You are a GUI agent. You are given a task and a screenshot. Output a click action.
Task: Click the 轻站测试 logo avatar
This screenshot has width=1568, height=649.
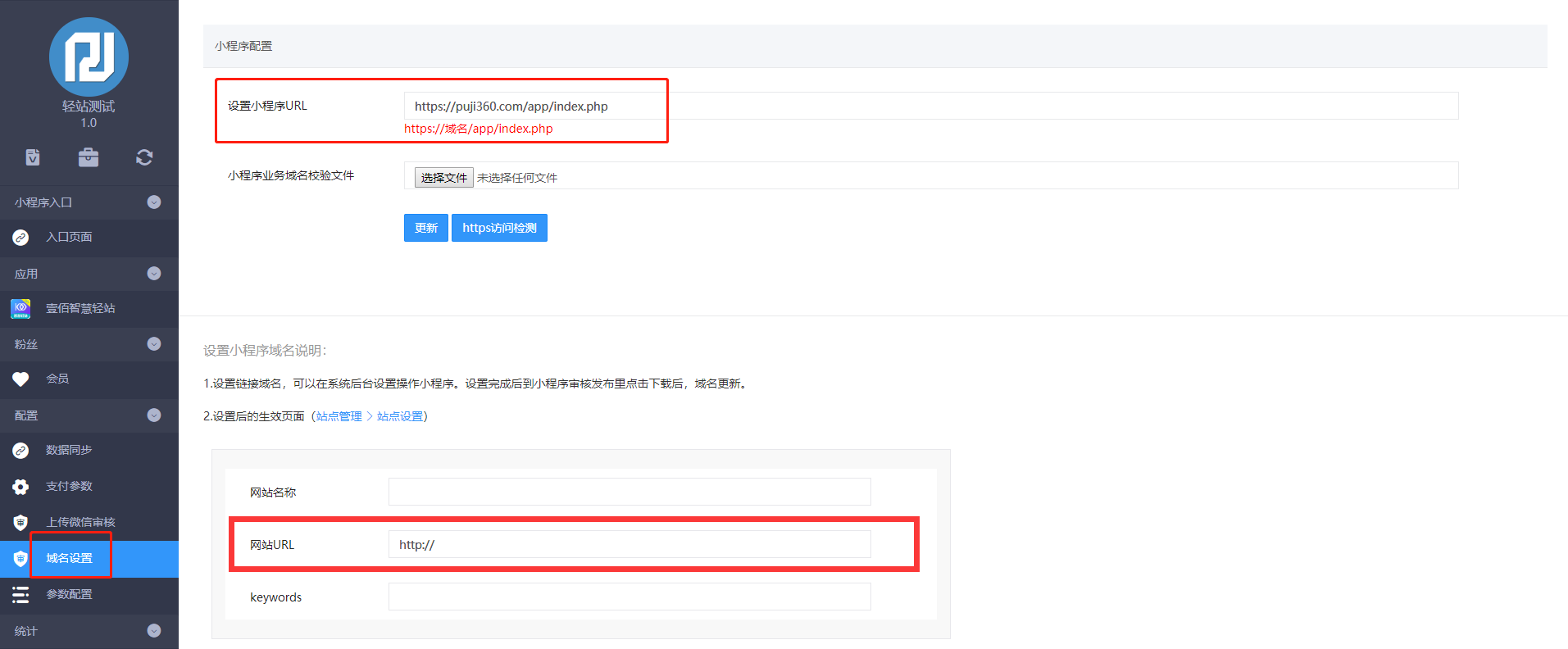[x=89, y=57]
